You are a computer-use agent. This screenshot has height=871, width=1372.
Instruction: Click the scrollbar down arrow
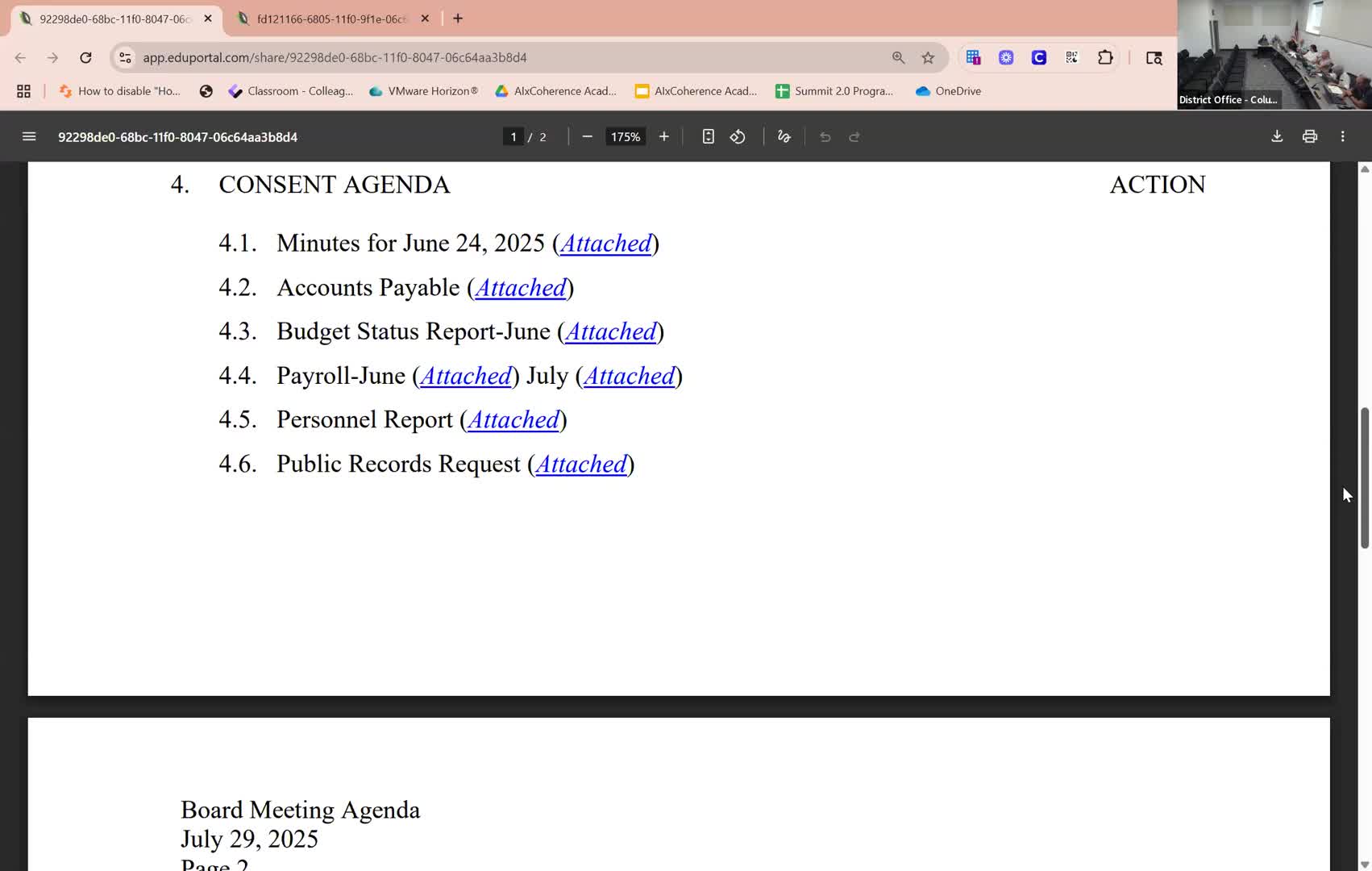(1365, 865)
